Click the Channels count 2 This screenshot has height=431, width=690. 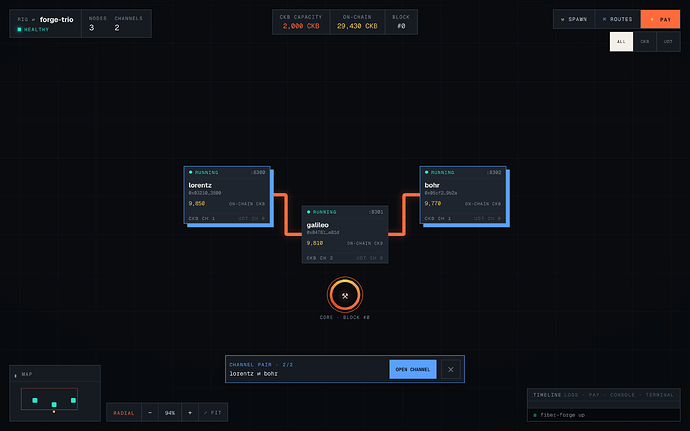point(117,28)
